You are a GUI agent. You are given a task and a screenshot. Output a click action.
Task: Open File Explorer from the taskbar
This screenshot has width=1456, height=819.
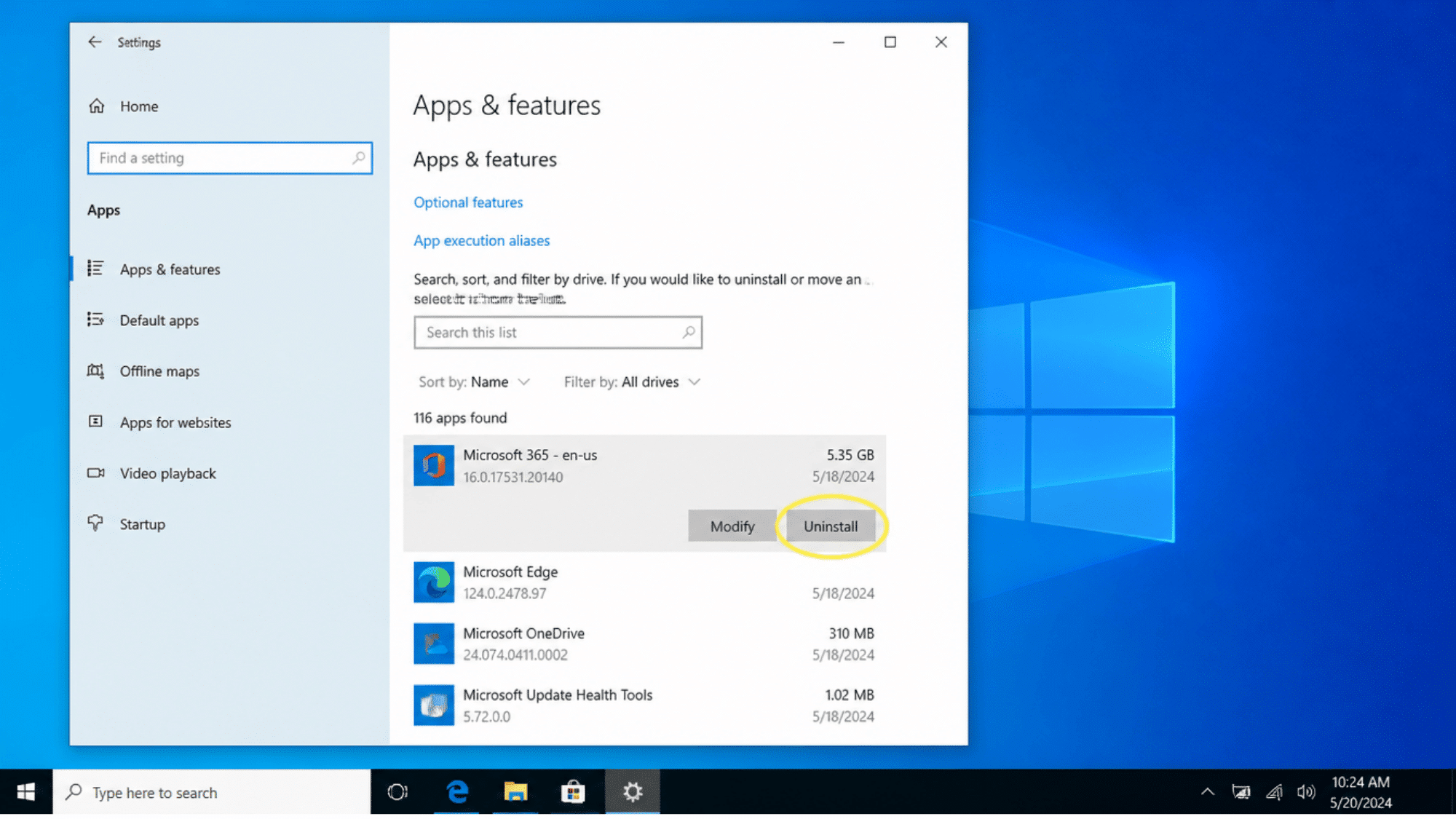[515, 792]
